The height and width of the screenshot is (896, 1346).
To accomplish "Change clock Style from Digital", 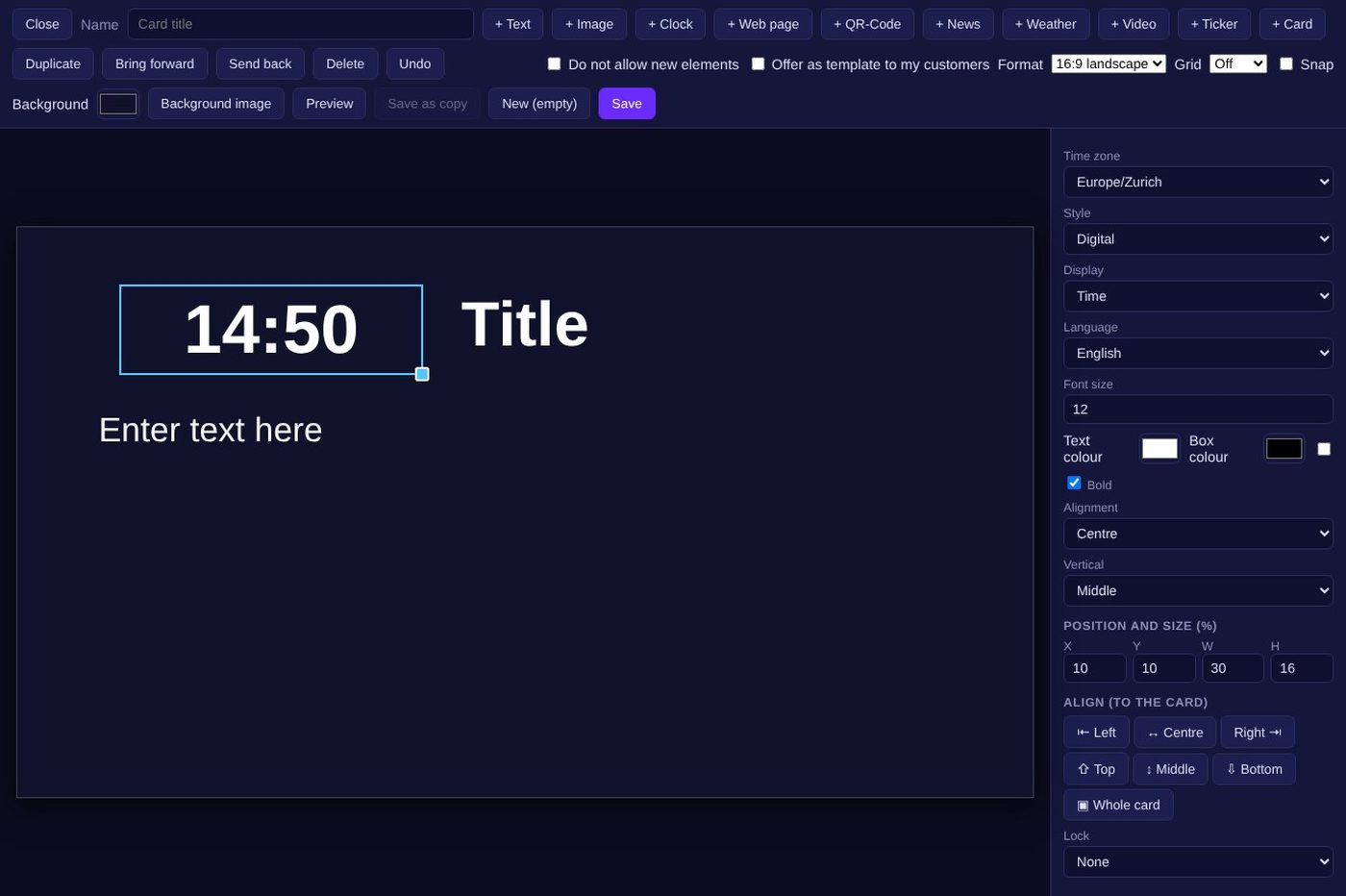I will [x=1198, y=238].
